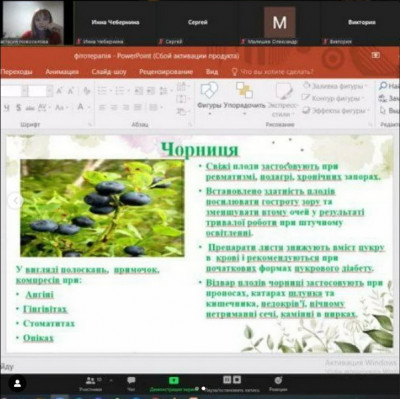Screen dimensions: 400x399
Task: Click the Заливка фигуры shape fill button
Action: [x=335, y=86]
